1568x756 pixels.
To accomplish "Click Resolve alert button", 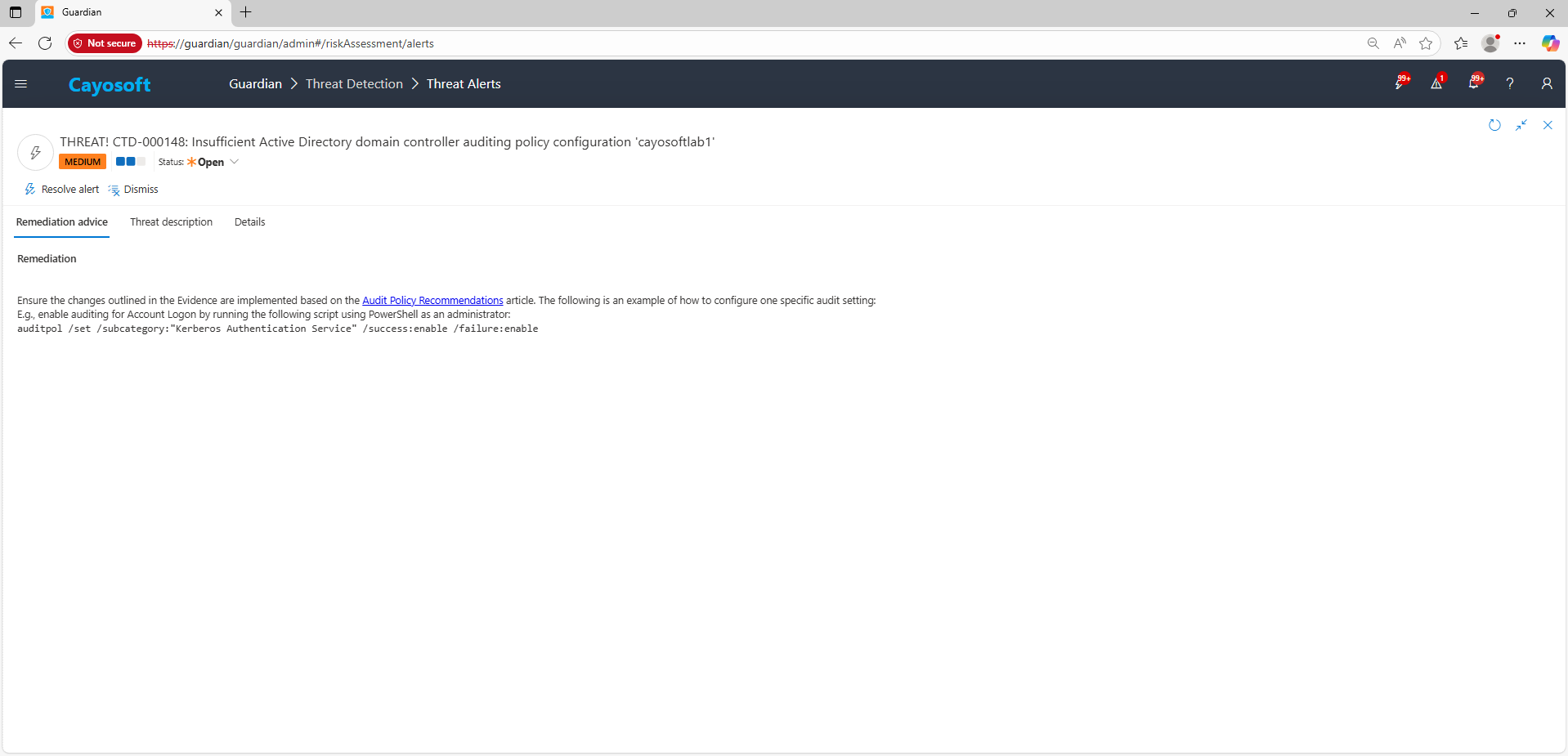I will click(62, 190).
